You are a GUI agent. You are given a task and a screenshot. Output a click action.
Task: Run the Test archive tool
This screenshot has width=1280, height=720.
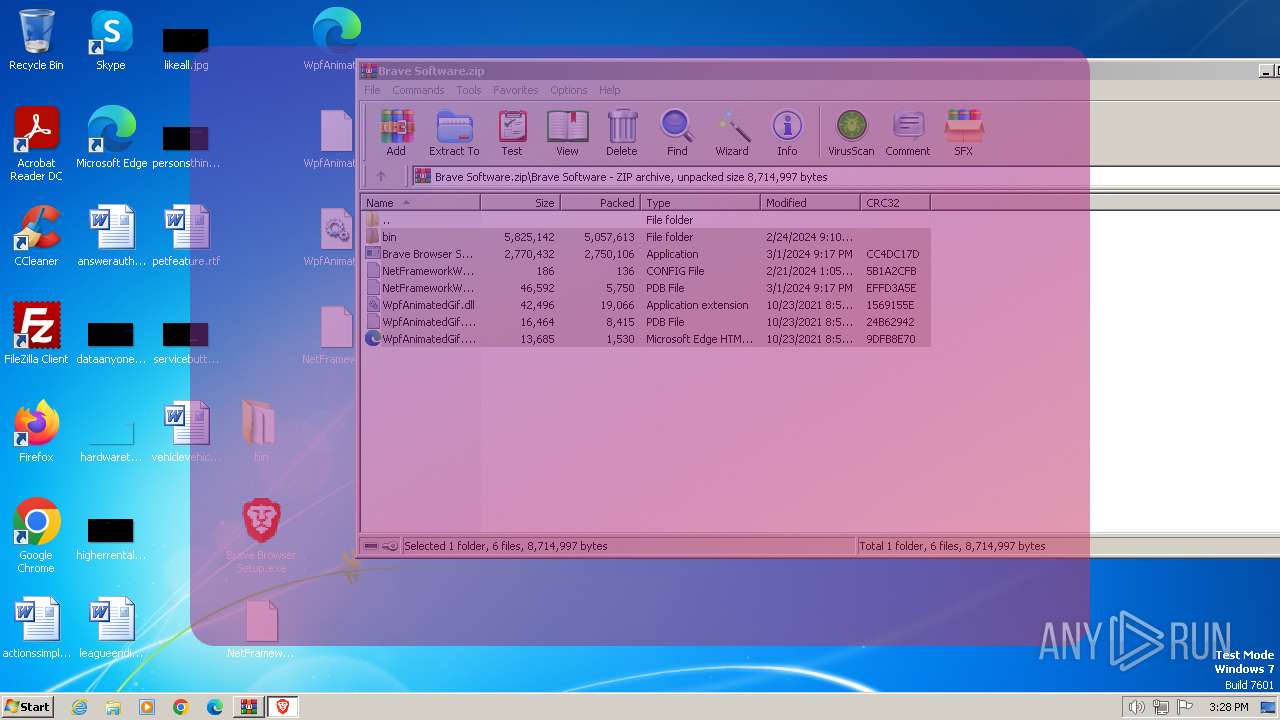coord(512,133)
